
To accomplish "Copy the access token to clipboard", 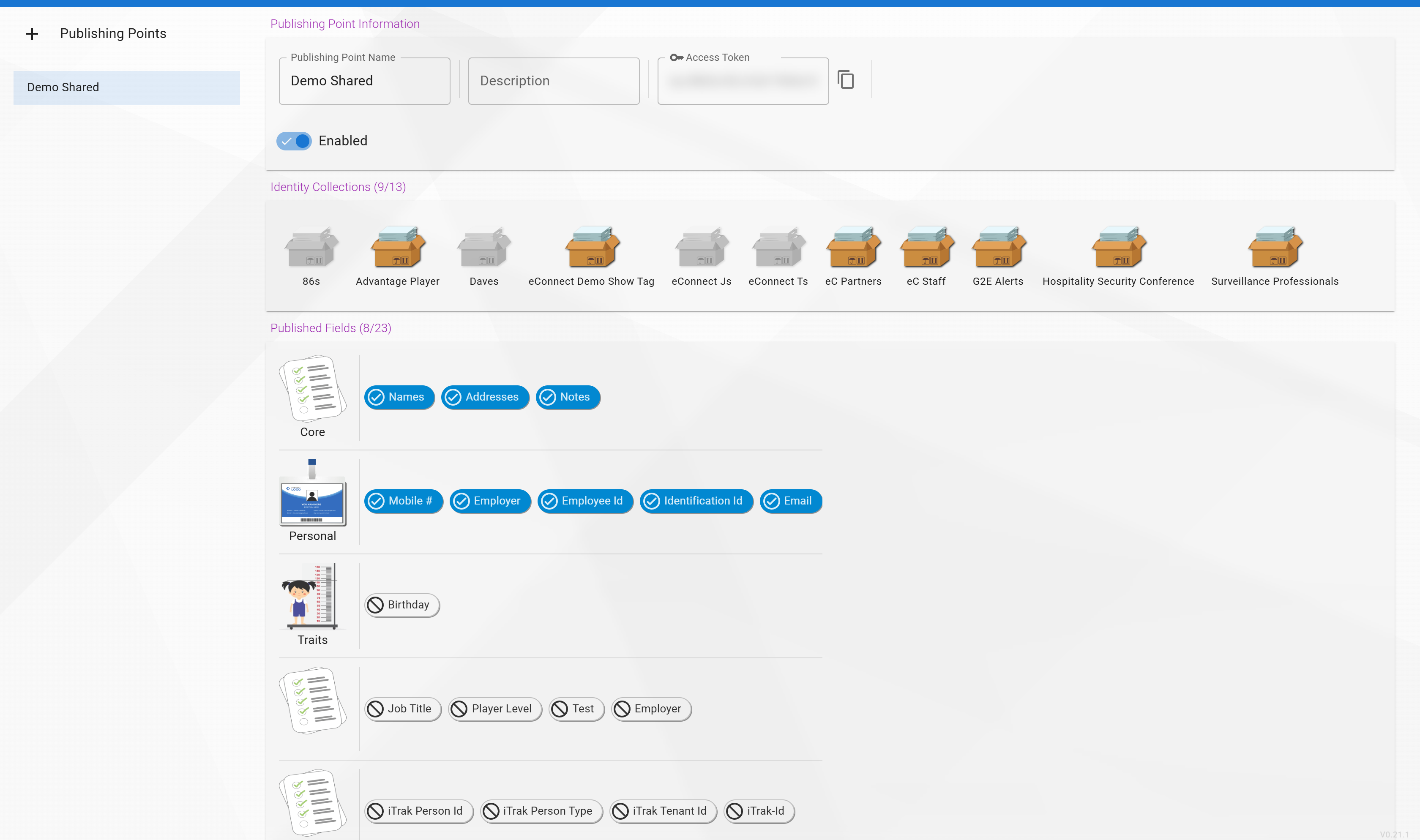I will 846,80.
